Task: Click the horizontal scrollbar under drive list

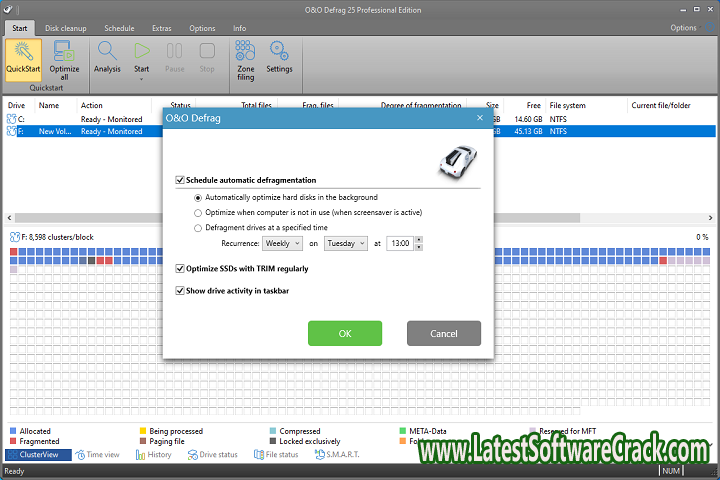Action: pyautogui.click(x=200, y=217)
